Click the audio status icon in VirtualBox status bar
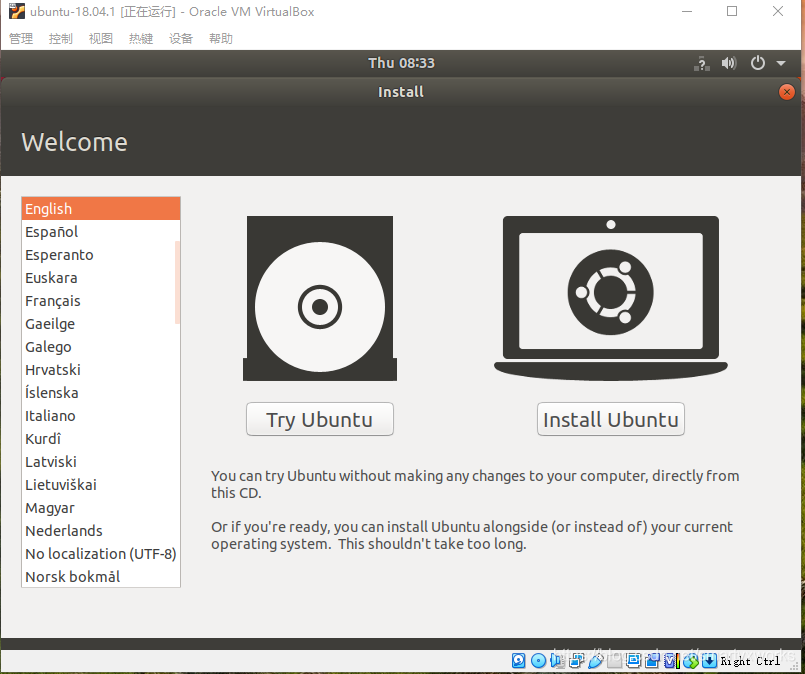805x674 pixels. [557, 660]
